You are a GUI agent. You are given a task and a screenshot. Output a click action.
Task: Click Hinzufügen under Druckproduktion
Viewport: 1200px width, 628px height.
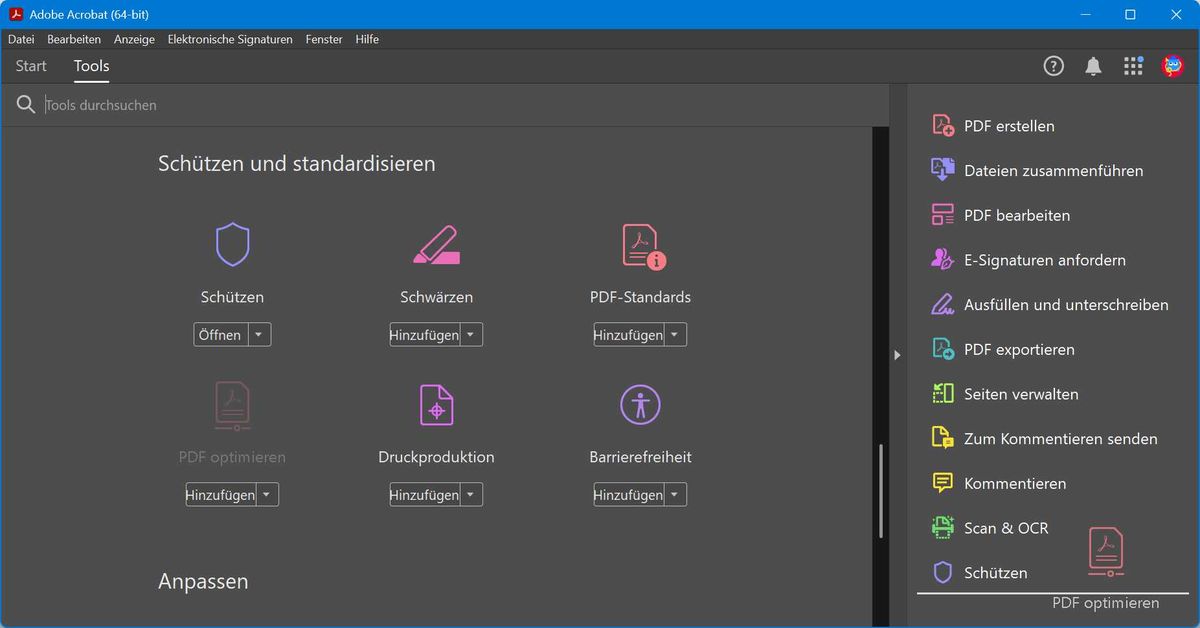(x=424, y=495)
